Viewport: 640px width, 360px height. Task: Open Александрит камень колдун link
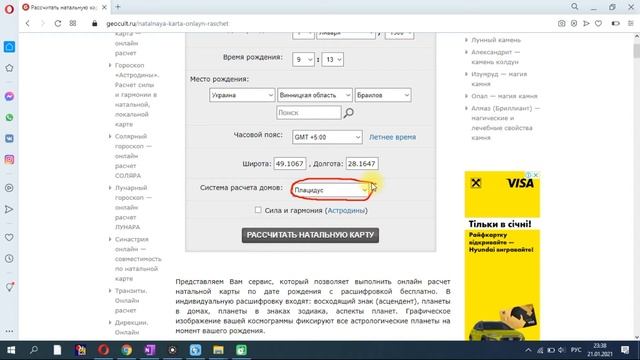pyautogui.click(x=496, y=57)
